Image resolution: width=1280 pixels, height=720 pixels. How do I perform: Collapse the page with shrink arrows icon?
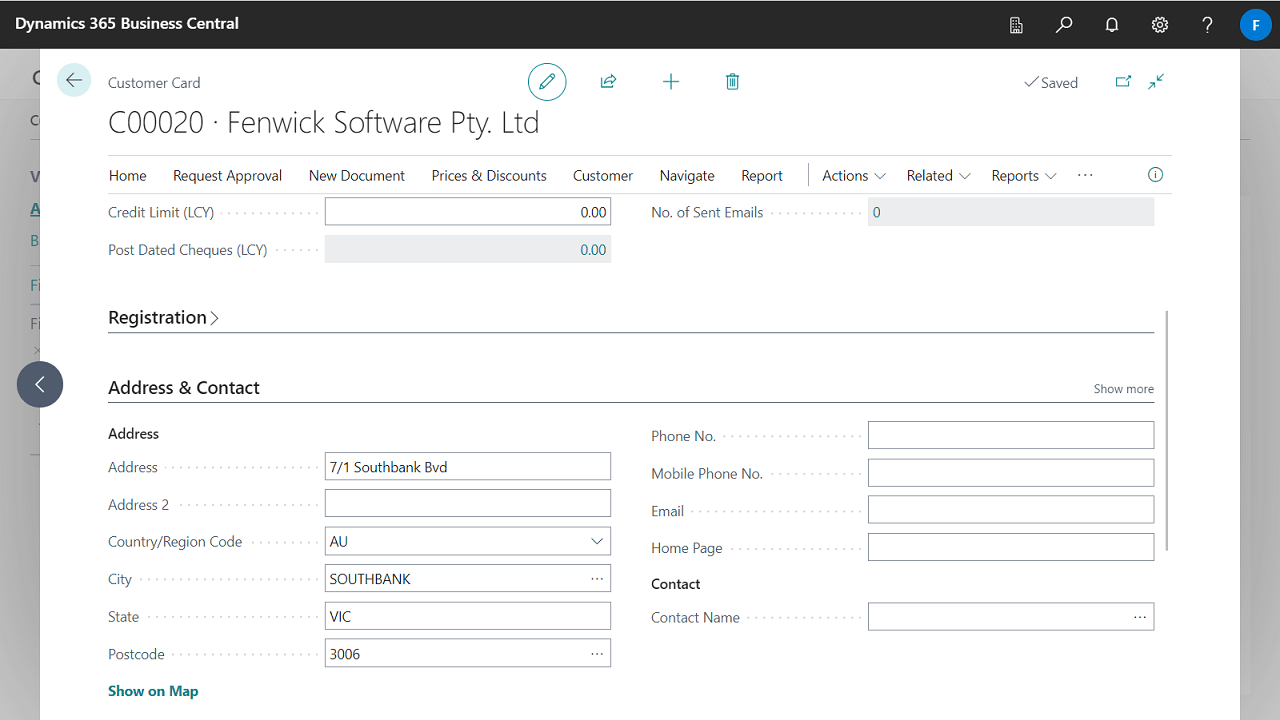1156,82
